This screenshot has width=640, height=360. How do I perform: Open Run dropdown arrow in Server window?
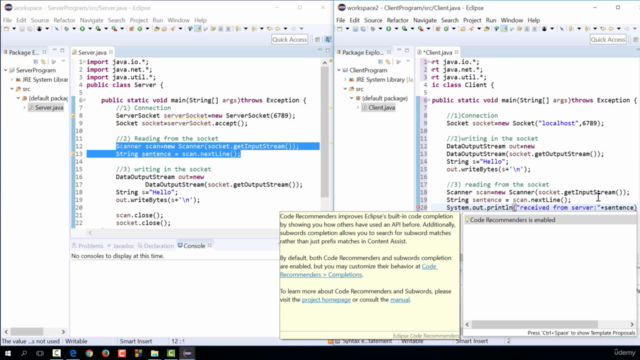[90, 29]
